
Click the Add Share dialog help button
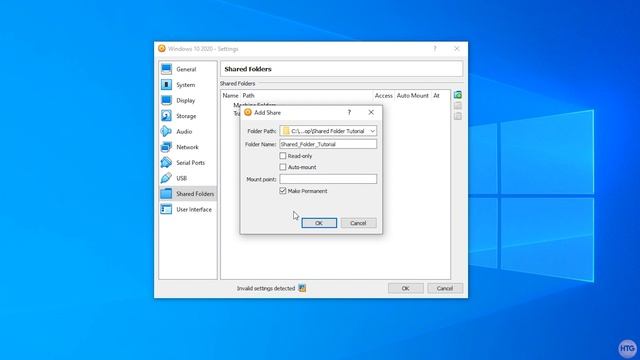click(x=349, y=113)
